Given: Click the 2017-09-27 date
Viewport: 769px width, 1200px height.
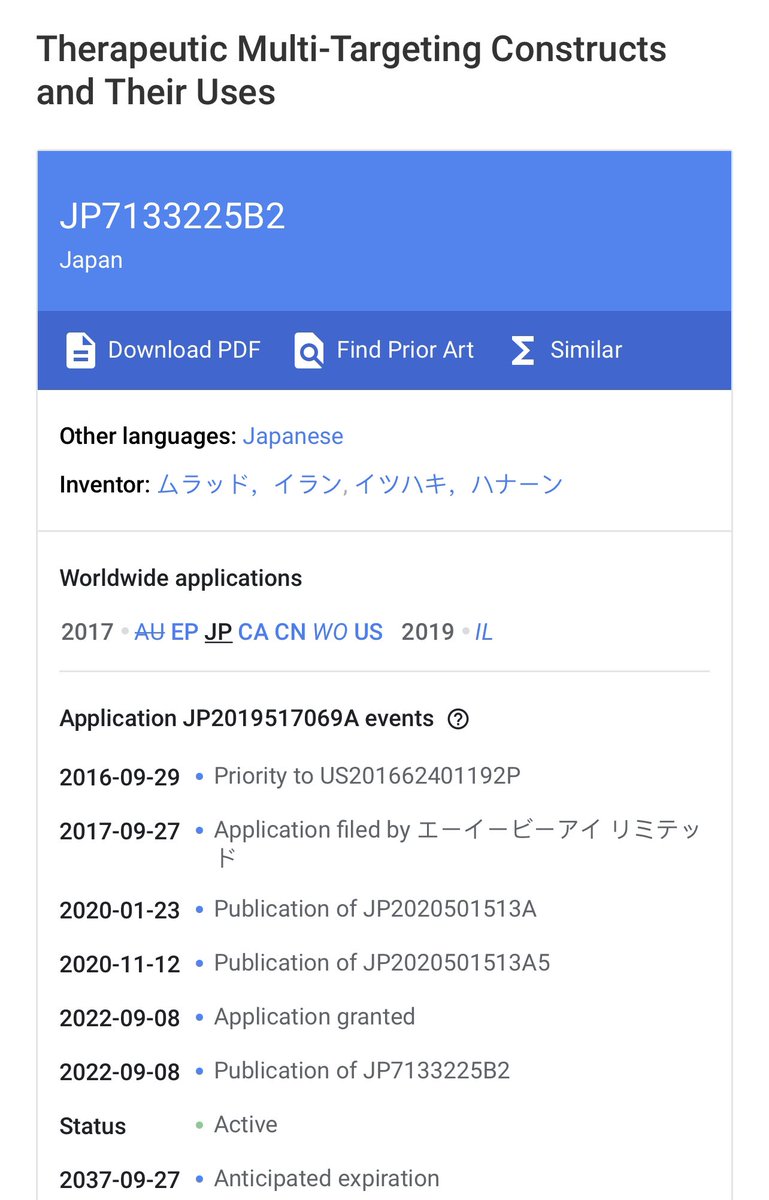Looking at the screenshot, I should click(120, 831).
